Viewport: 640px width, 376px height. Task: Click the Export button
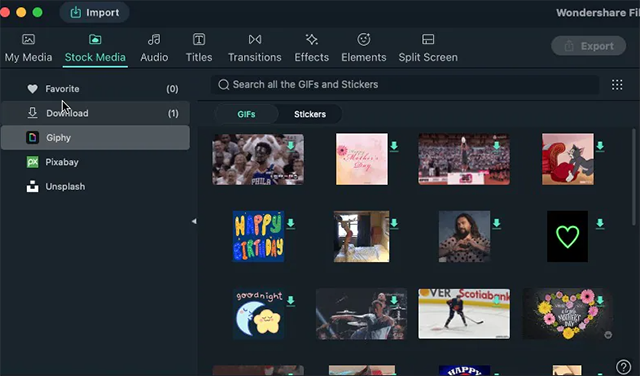click(x=589, y=46)
